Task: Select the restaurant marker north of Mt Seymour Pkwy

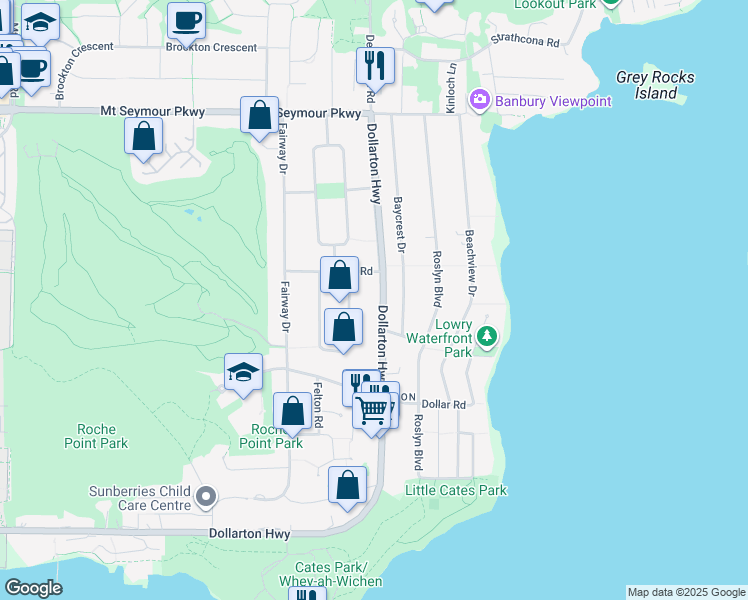Action: click(375, 66)
